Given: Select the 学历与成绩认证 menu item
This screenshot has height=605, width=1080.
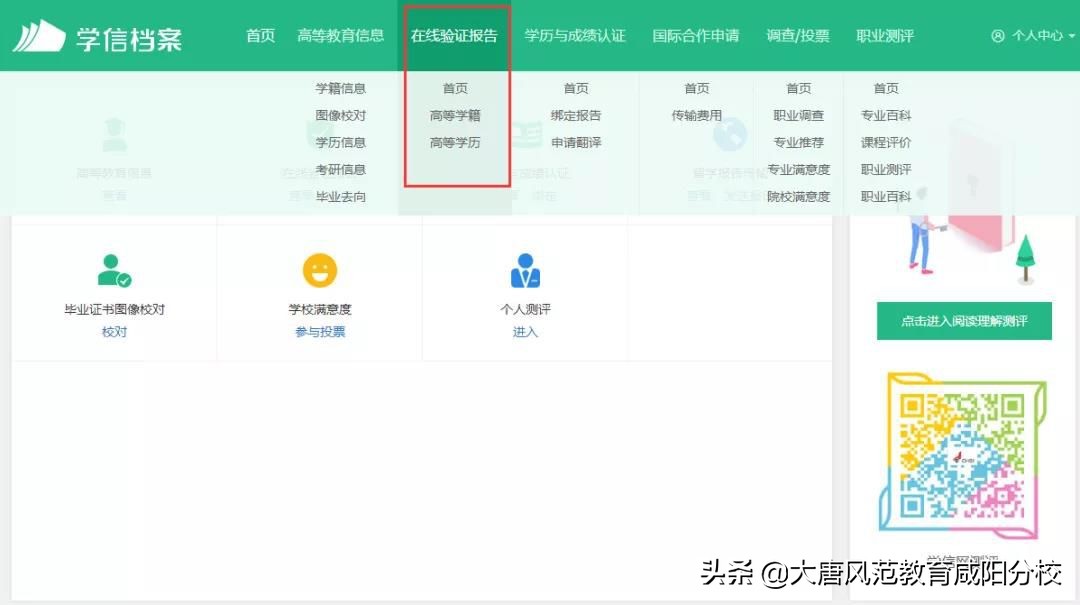Looking at the screenshot, I should (x=572, y=34).
